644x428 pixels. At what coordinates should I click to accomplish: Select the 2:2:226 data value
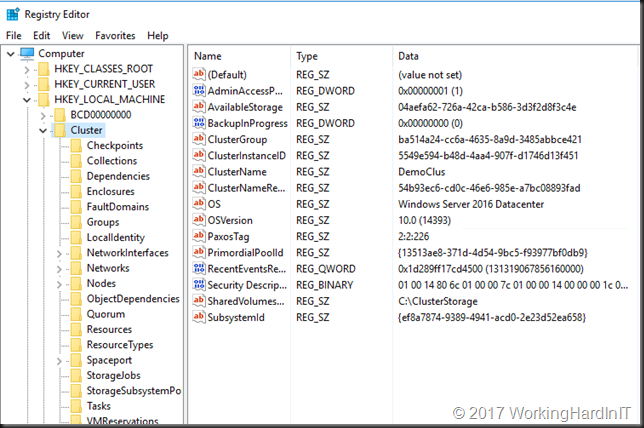click(414, 237)
